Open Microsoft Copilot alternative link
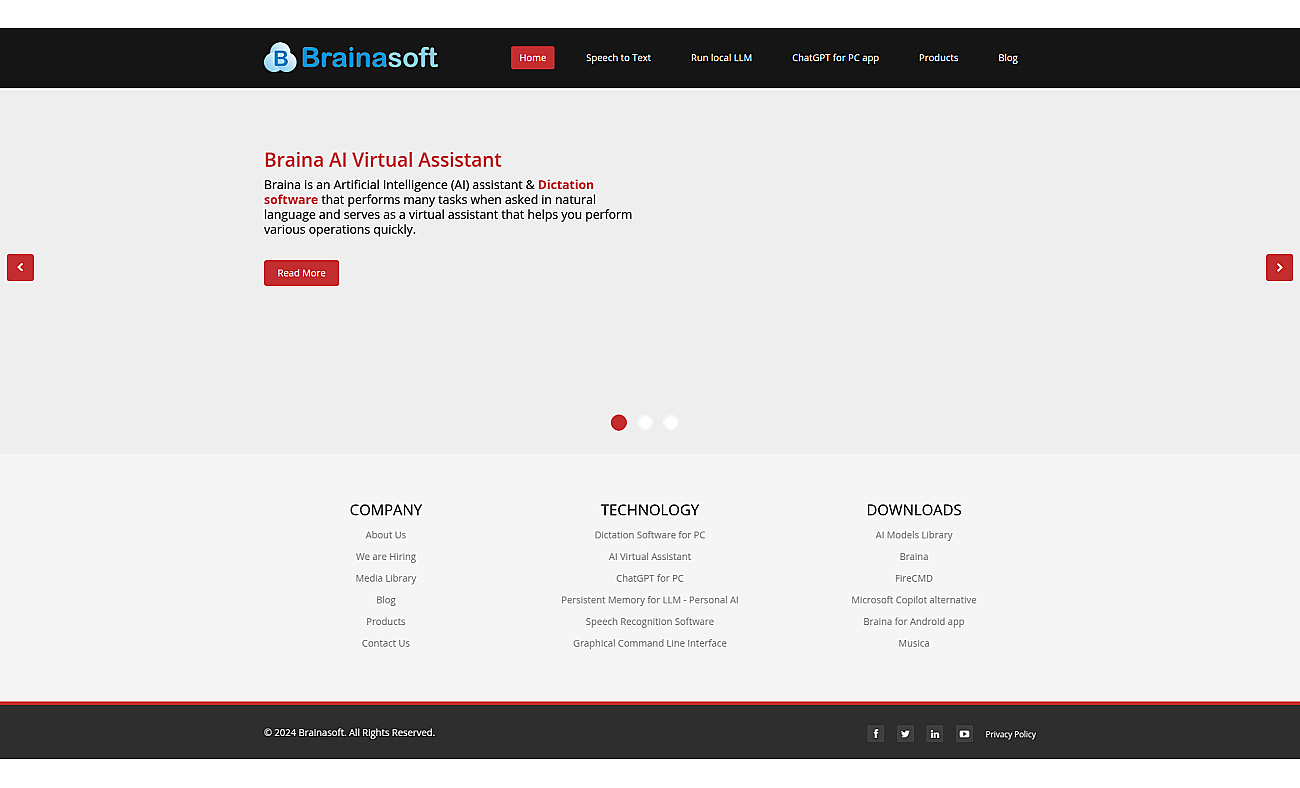 [914, 600]
